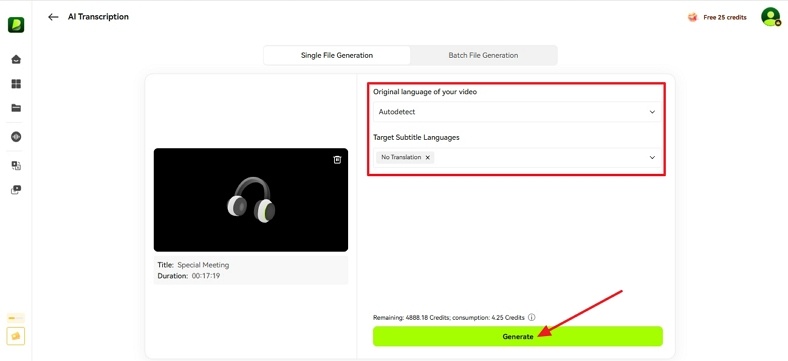Screen dimensions: 788x361
Task: Open the video subtitle icon in sidebar
Action: click(x=16, y=190)
